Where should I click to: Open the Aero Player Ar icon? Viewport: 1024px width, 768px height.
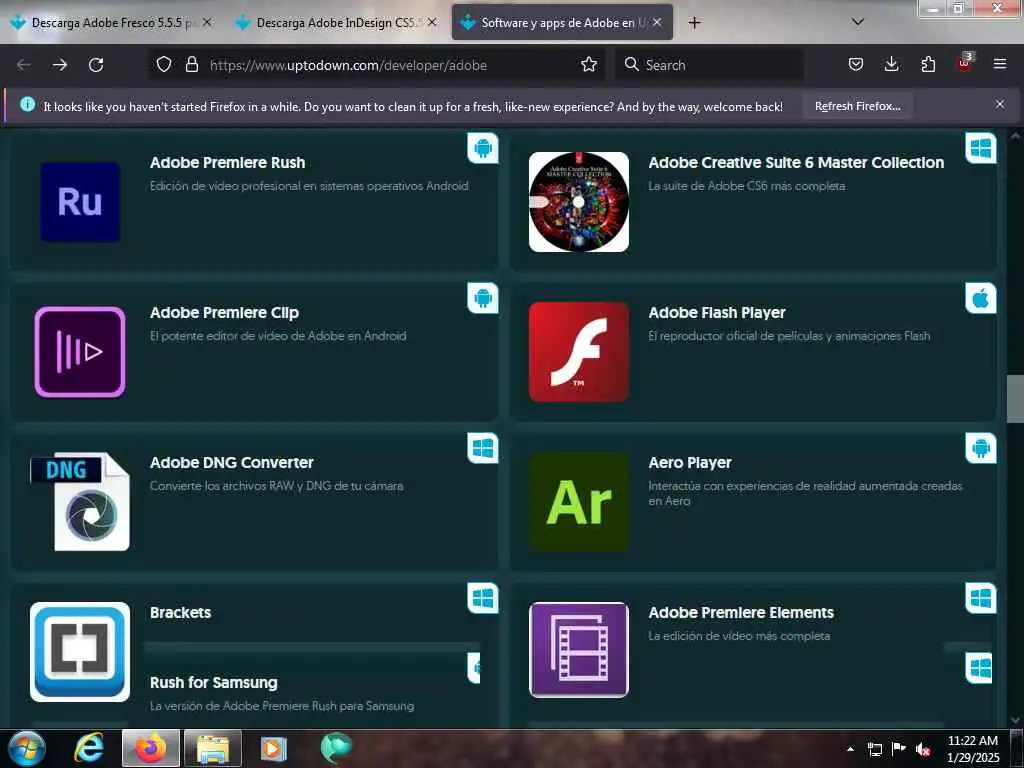click(579, 502)
